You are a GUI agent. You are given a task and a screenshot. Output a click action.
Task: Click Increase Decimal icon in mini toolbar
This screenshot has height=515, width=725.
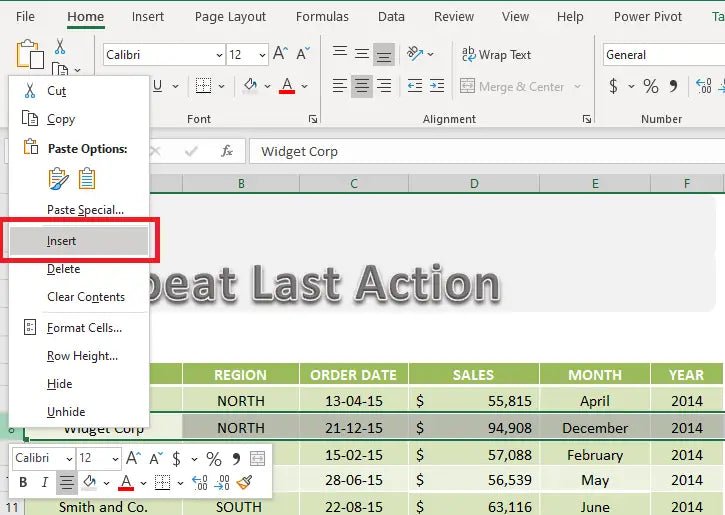199,483
